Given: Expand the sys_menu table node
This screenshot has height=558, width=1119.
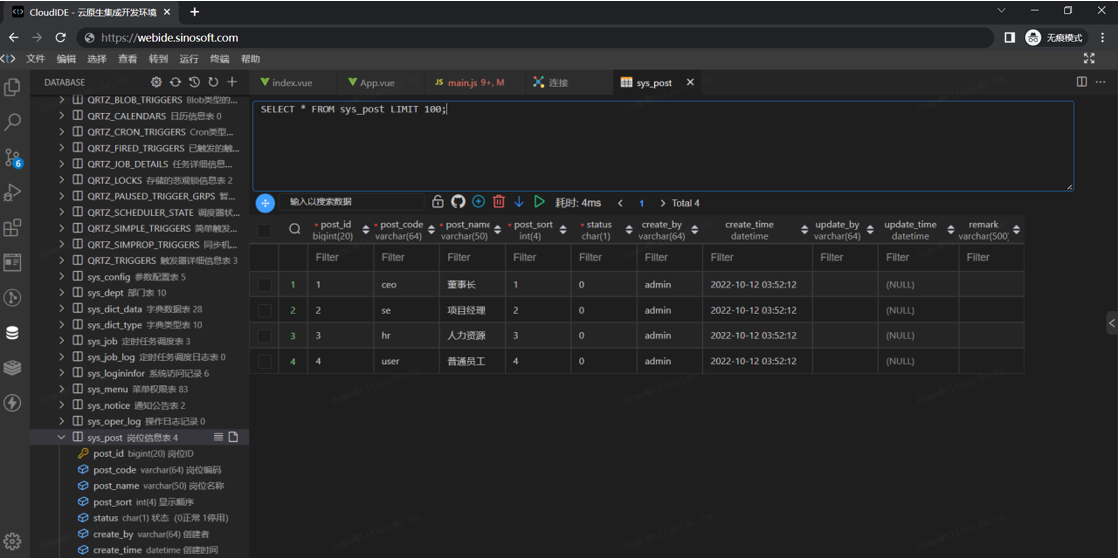Looking at the screenshot, I should tap(62, 389).
